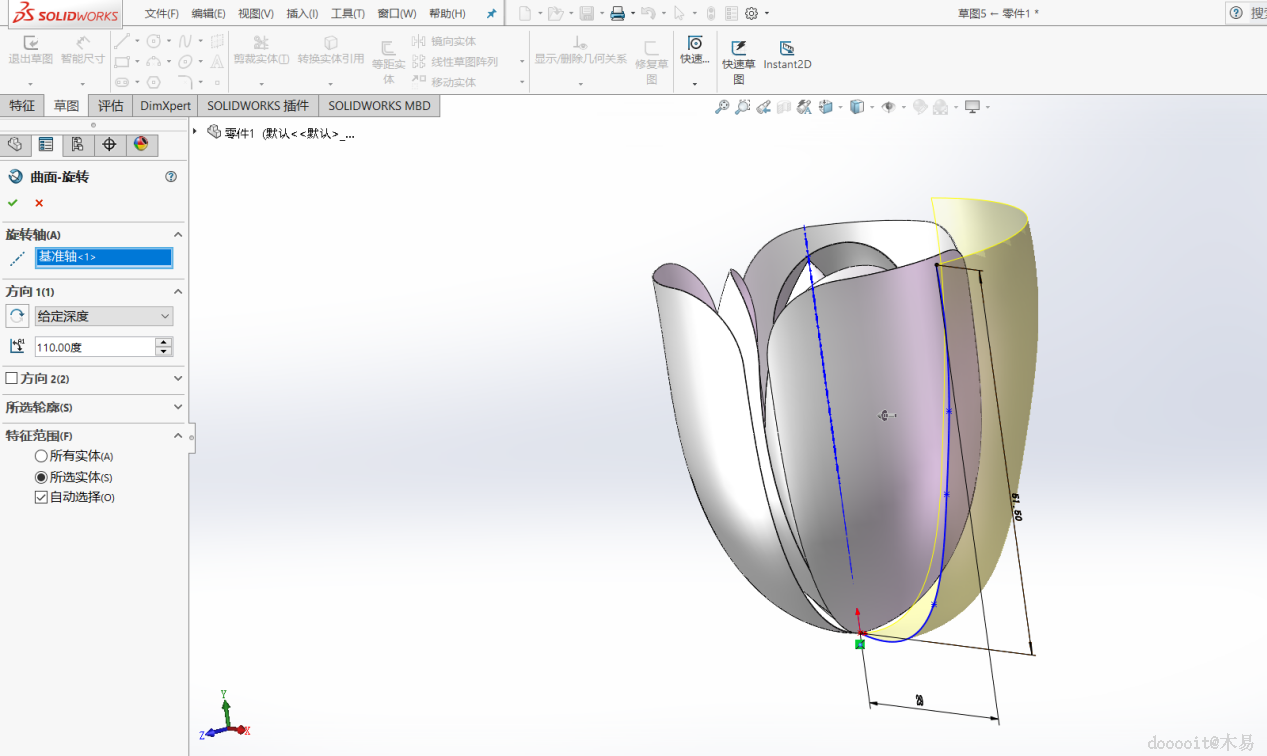Click the Zoom to Fit magnifier icon
Viewport: 1267px width, 756px height.
pos(722,107)
